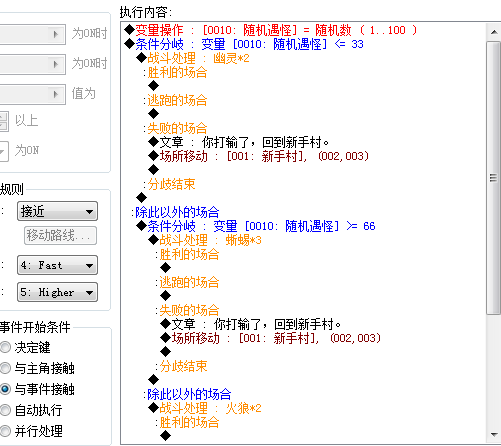Select empty command line under first 逃跑的场合
Screen dimensions: 501x446
point(154,114)
